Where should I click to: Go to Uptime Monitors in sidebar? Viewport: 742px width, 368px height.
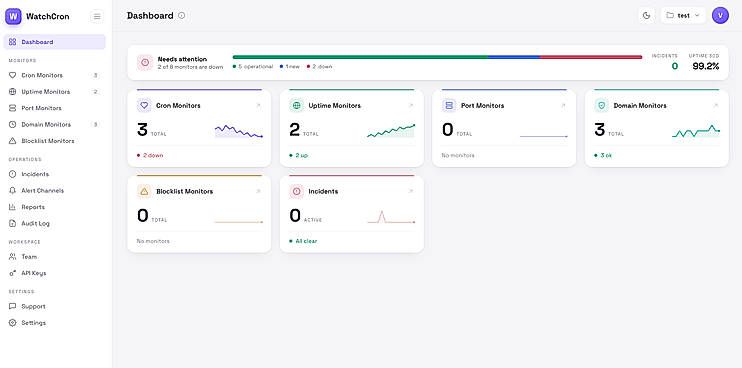coord(54,92)
